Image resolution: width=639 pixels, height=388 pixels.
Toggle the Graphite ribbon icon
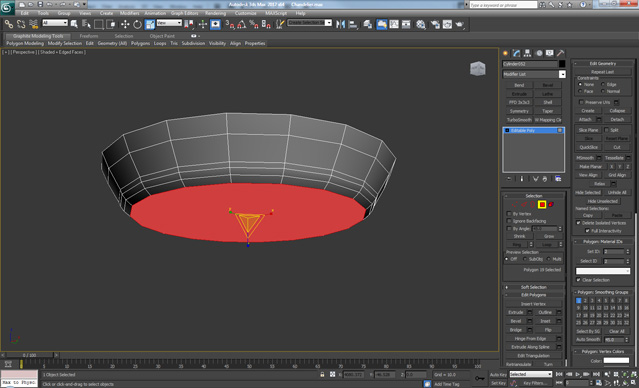pyautogui.click(x=382, y=24)
